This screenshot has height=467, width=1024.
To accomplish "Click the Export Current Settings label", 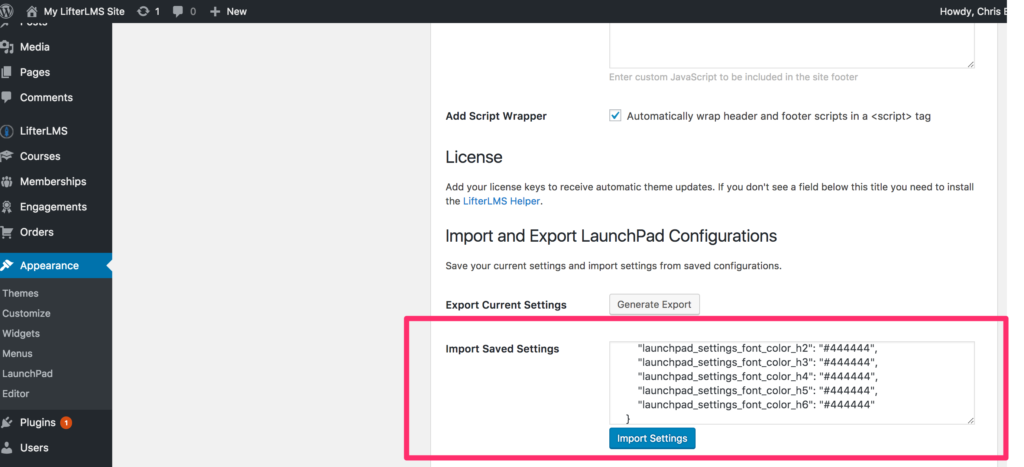I will pos(506,305).
